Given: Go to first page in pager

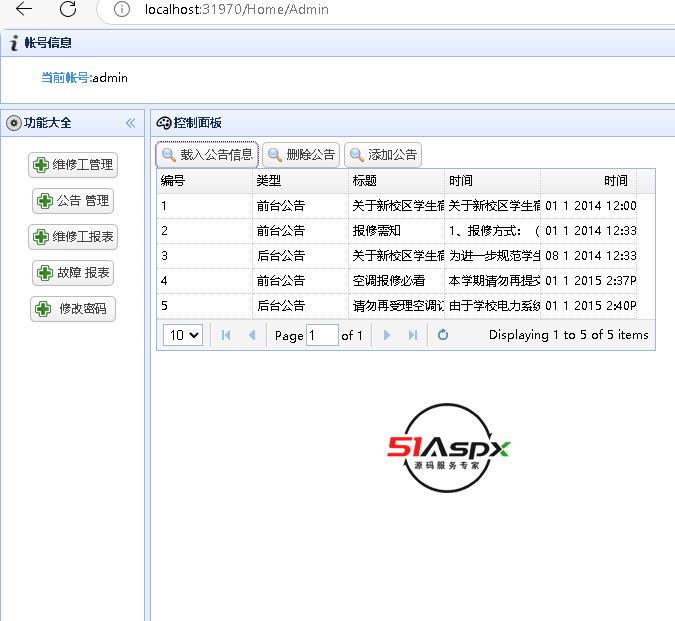Looking at the screenshot, I should (x=226, y=335).
